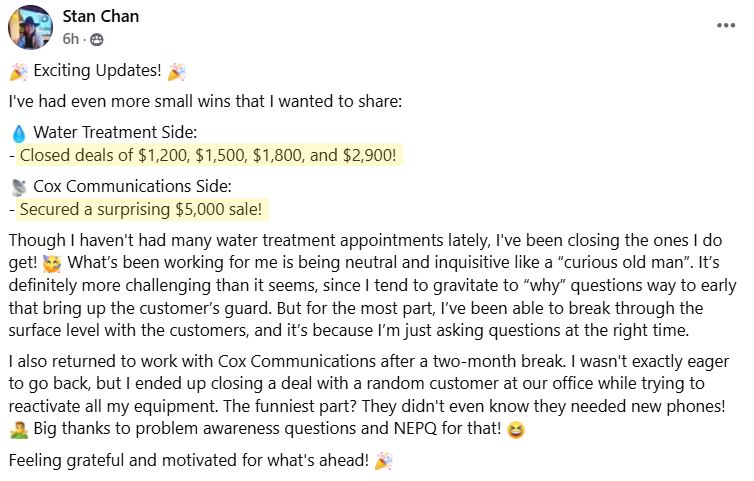Image resolution: width=754 pixels, height=481 pixels.
Task: Click the audience icon beside the timestamp
Action: (x=96, y=39)
